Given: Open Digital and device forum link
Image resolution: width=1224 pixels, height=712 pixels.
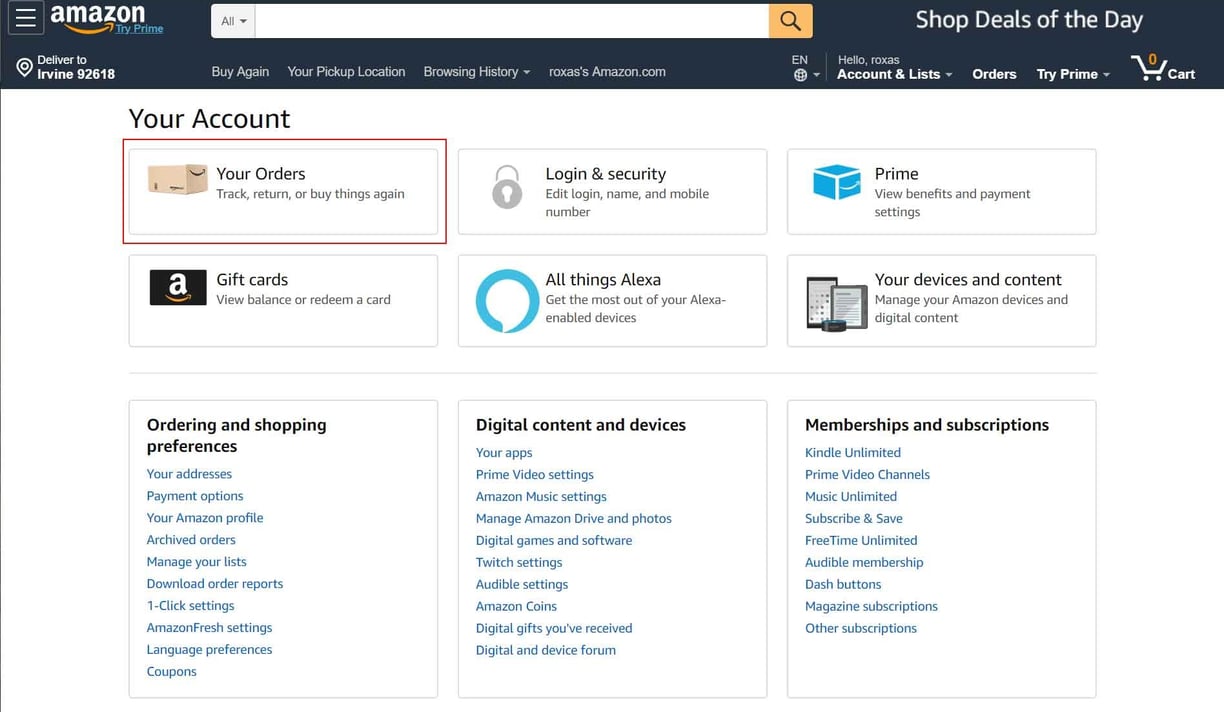Looking at the screenshot, I should click(546, 651).
